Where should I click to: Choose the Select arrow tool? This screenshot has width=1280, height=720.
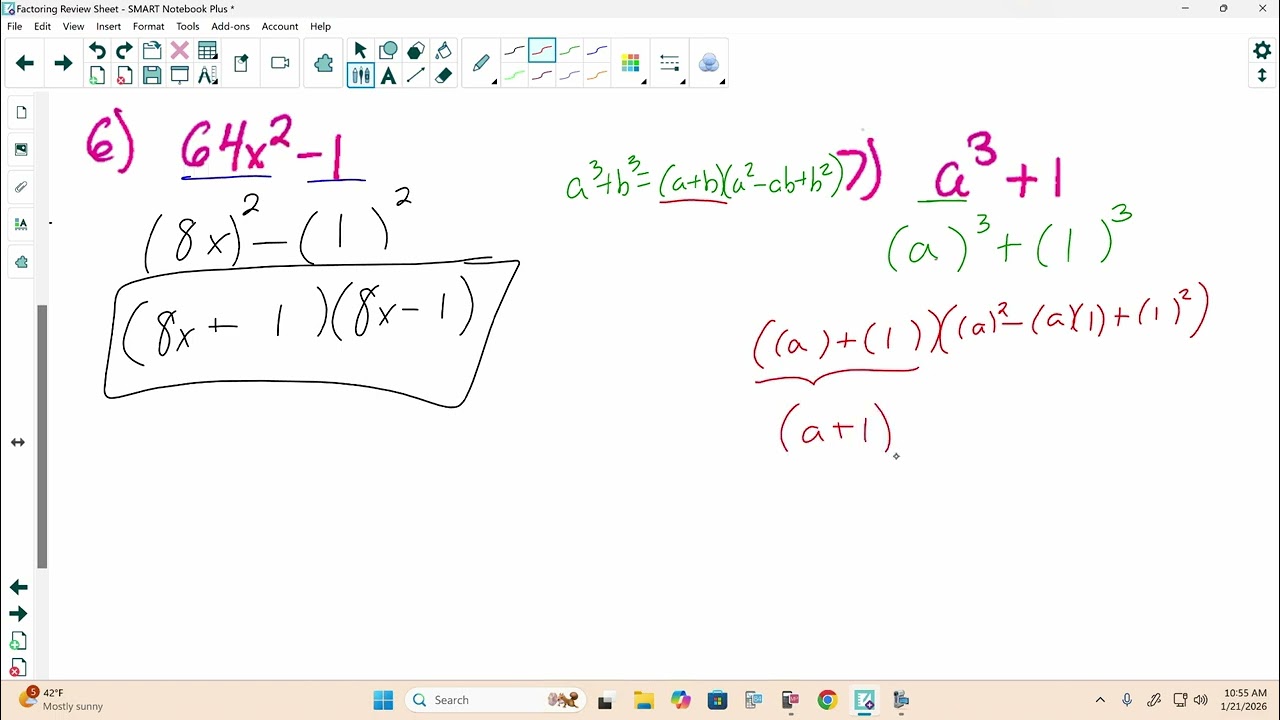coord(361,50)
